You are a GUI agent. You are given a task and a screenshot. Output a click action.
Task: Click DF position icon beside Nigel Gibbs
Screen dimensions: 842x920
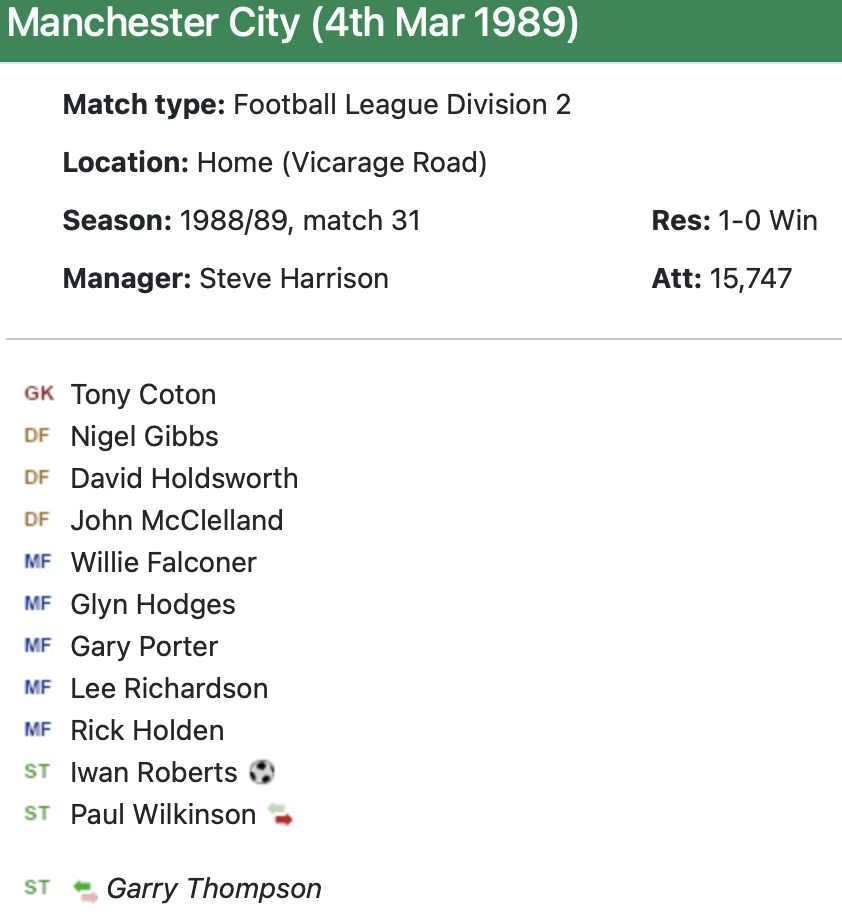(37, 436)
